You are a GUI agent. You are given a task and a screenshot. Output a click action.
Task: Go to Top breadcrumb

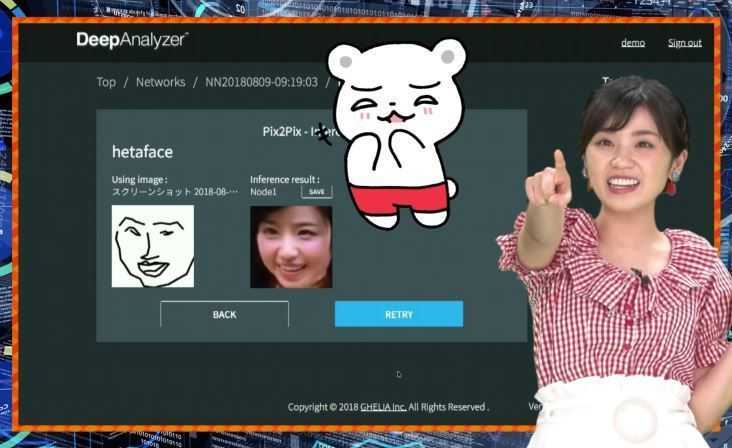click(106, 82)
